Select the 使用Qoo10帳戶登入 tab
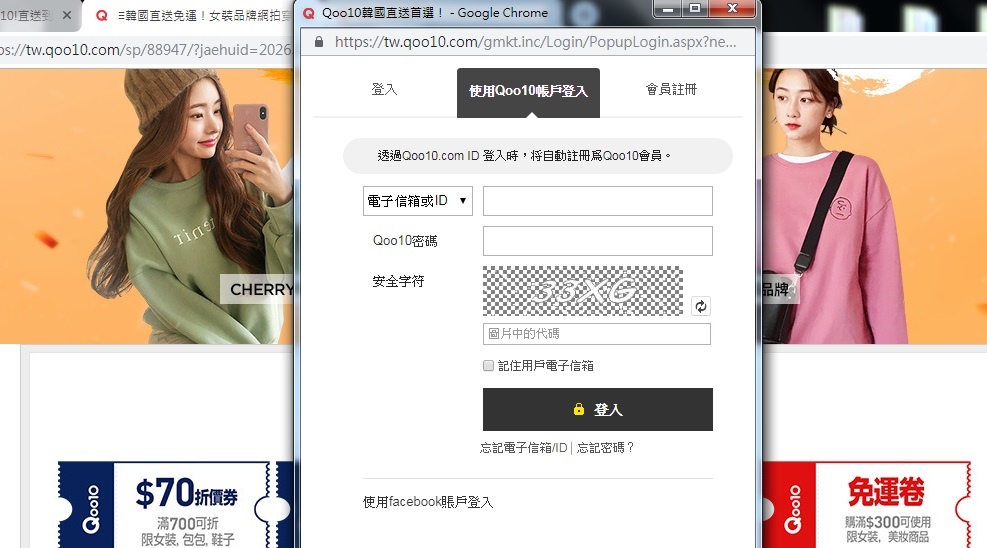987x548 pixels. pos(528,92)
